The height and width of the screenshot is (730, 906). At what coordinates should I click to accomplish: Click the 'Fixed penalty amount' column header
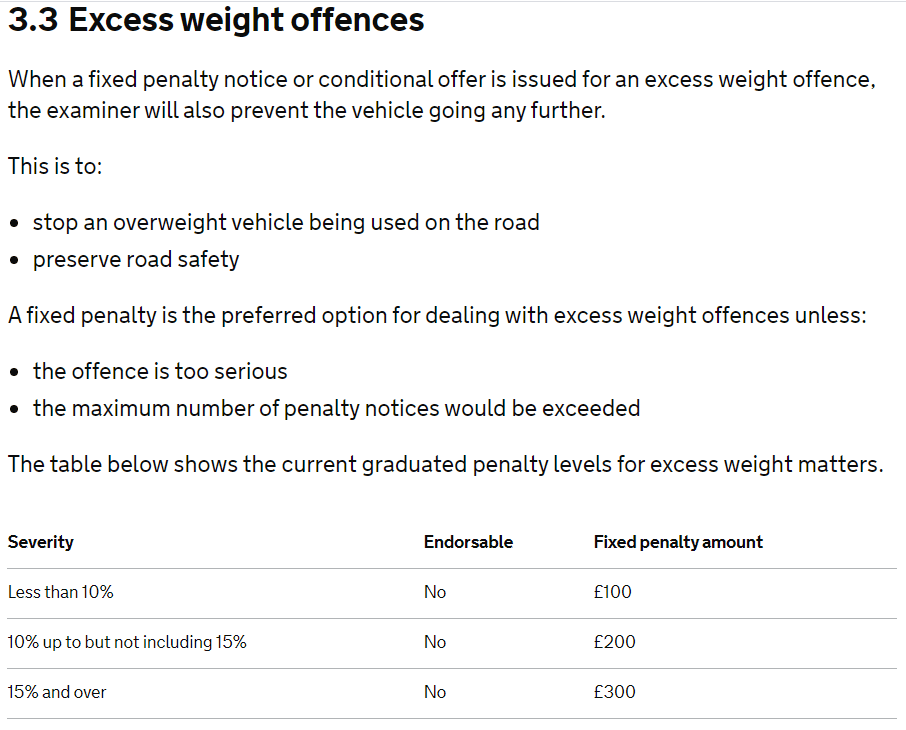click(678, 542)
